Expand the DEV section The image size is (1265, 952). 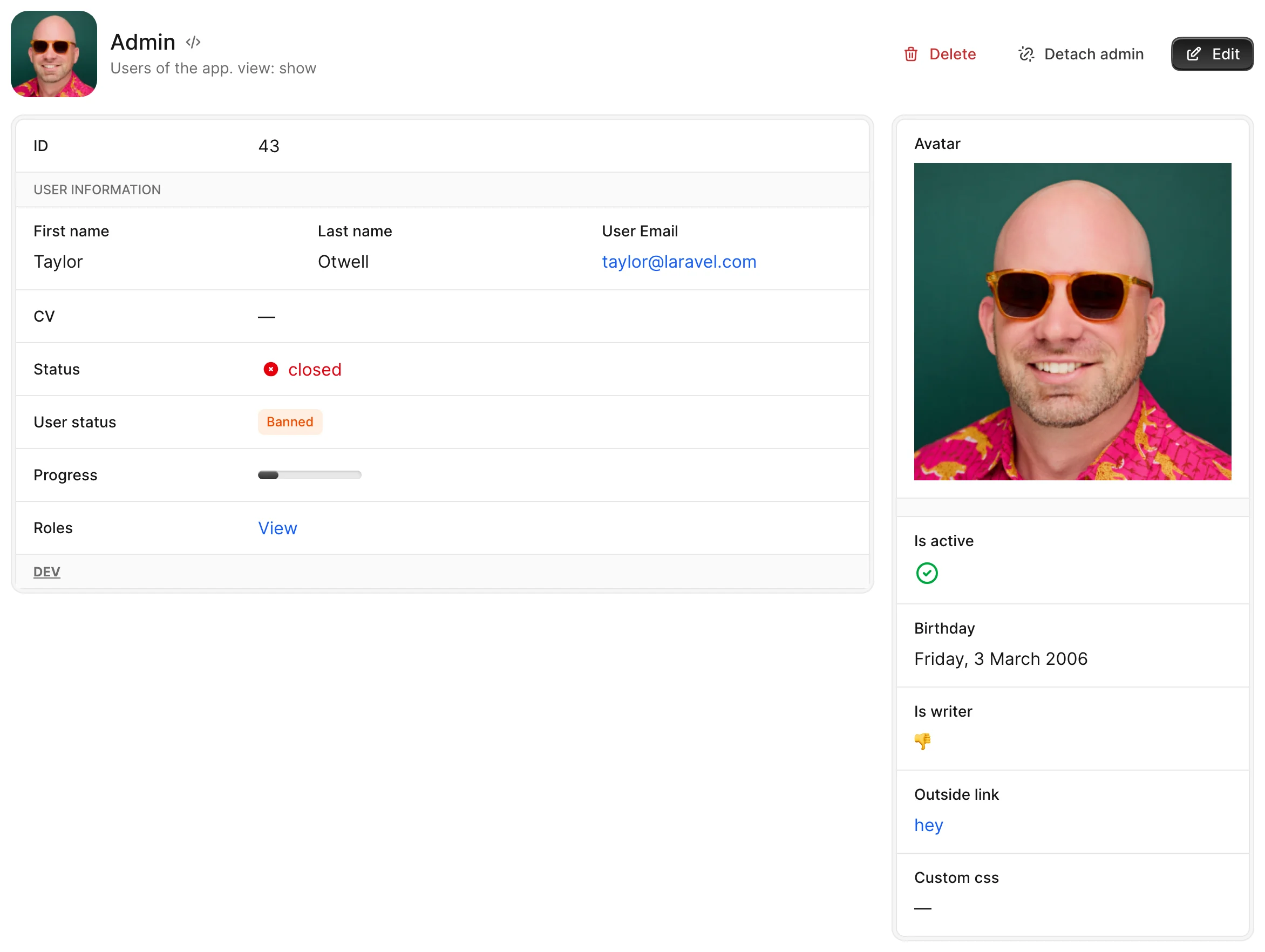[47, 572]
